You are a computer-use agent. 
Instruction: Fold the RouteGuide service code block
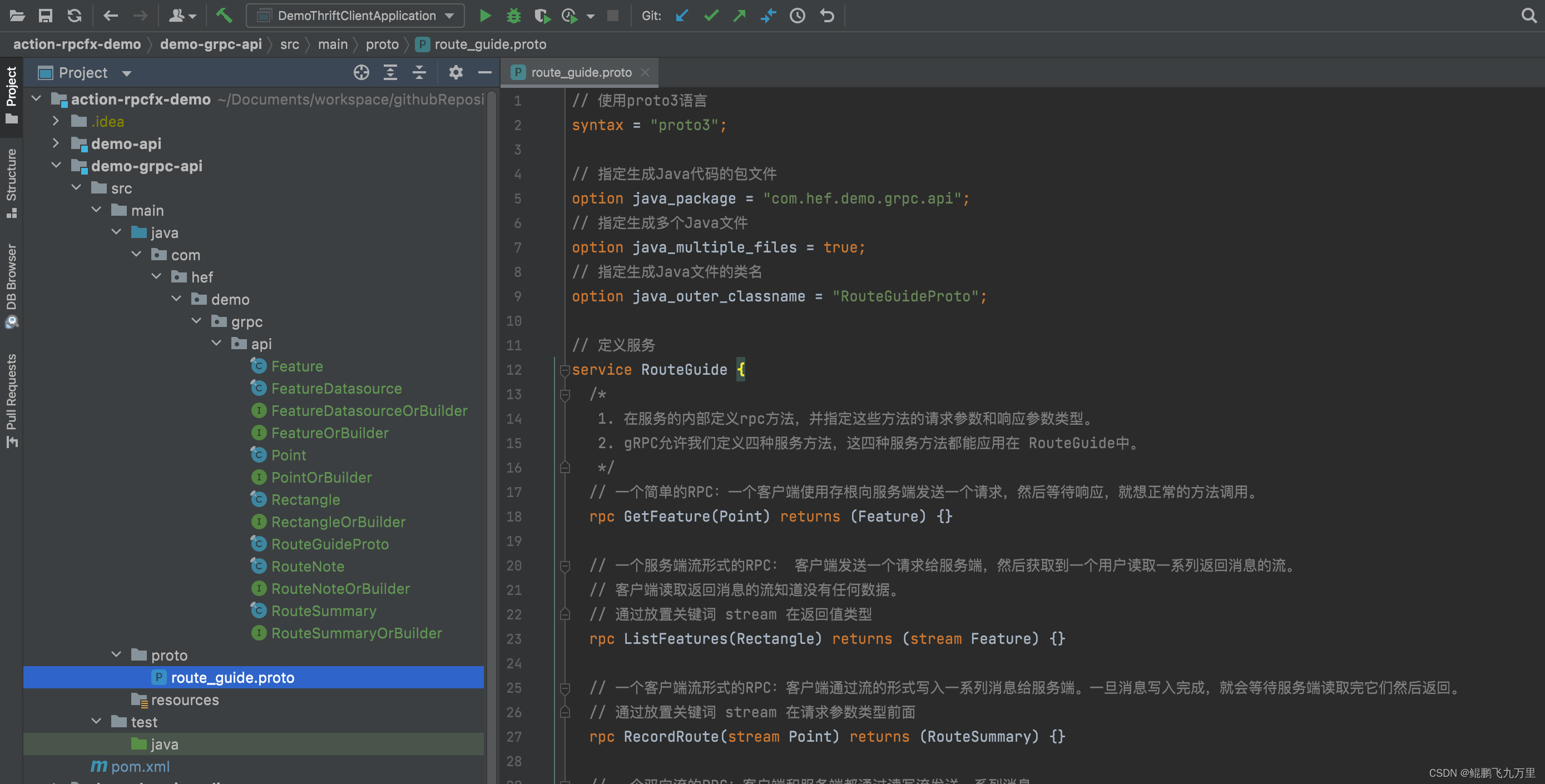[564, 370]
